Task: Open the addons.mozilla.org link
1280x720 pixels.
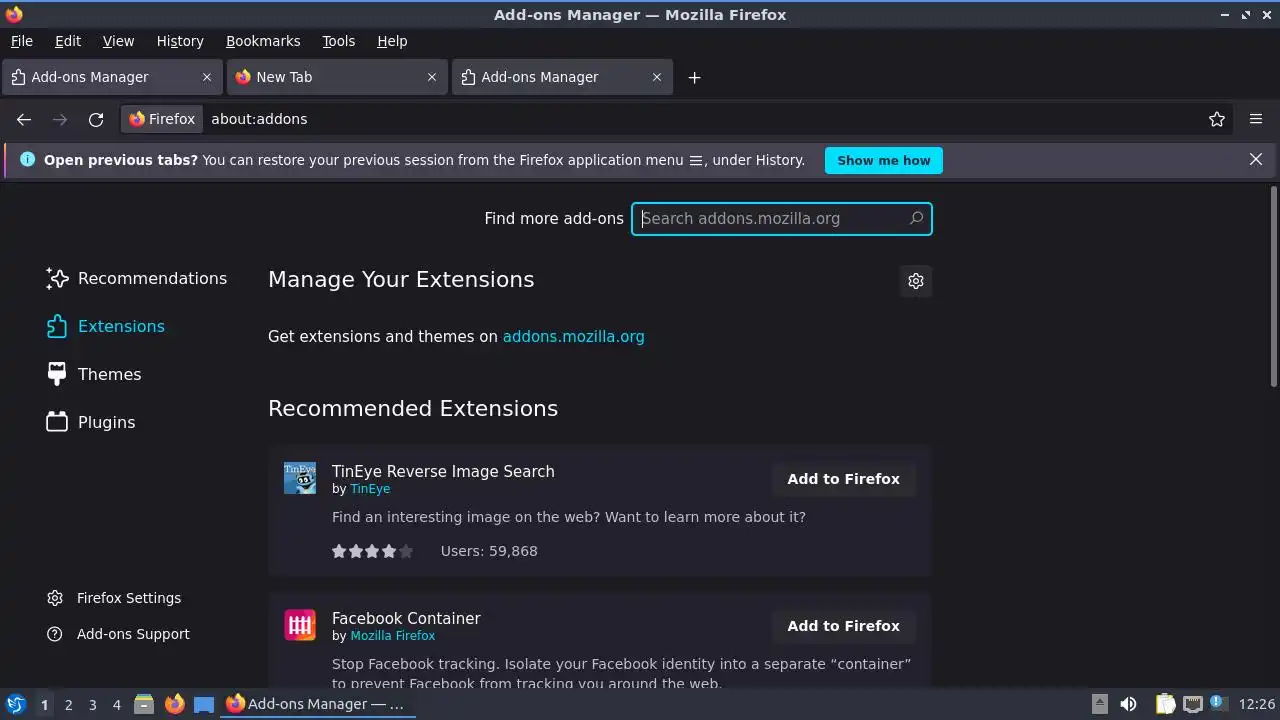Action: [x=574, y=336]
